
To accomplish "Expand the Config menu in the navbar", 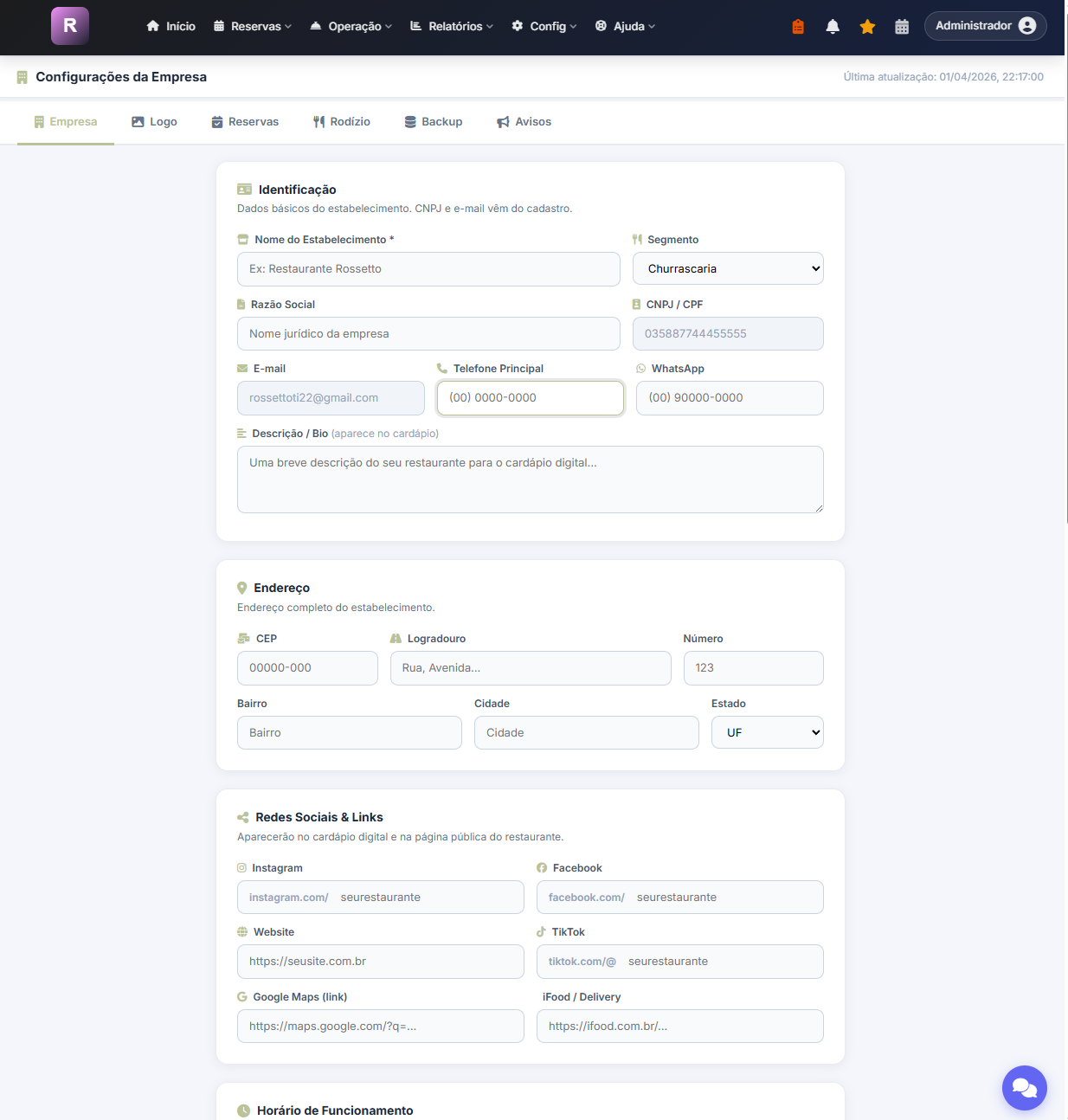I will pos(544,26).
